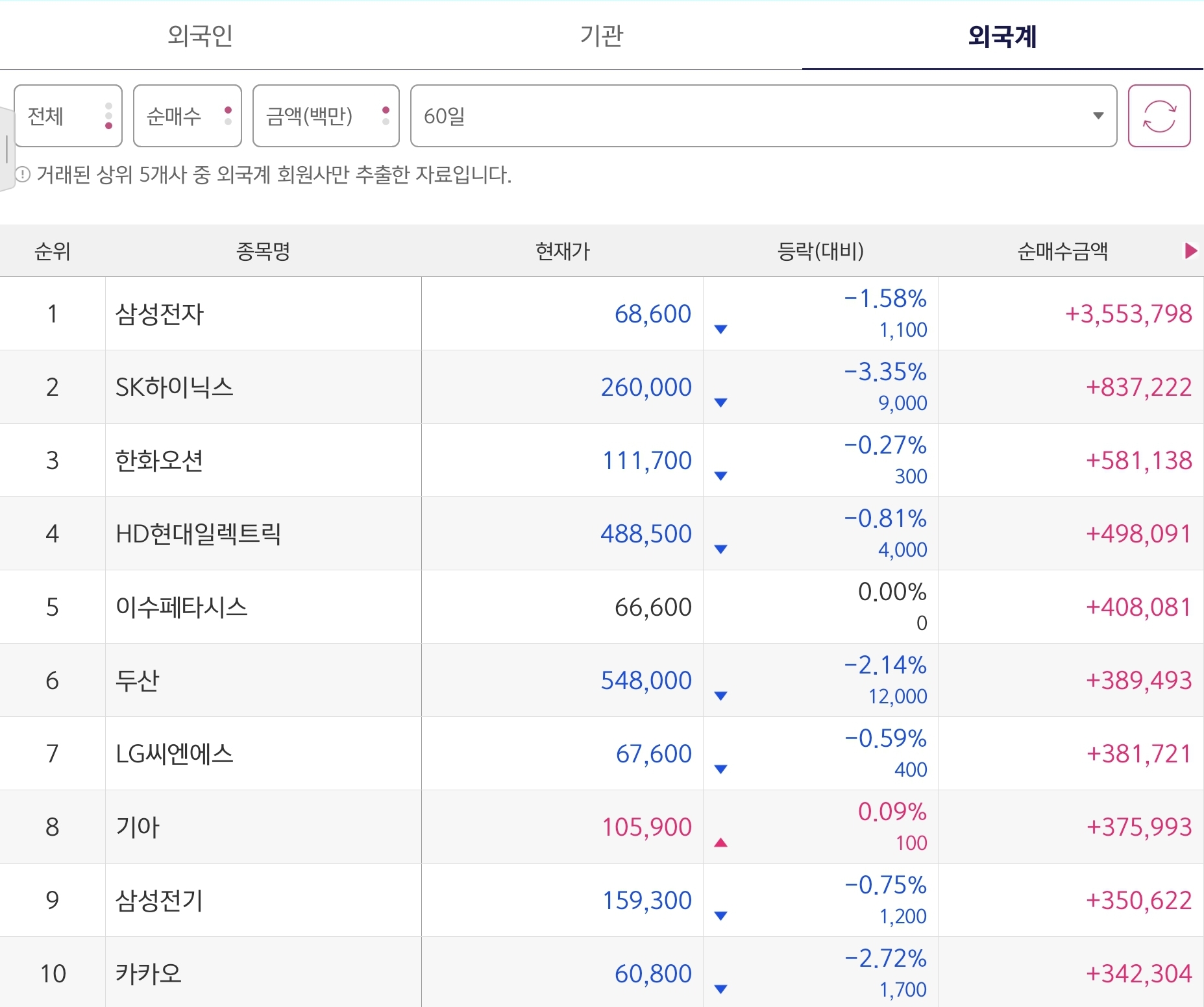
Task: Open the 60일 period dropdown
Action: (x=763, y=116)
